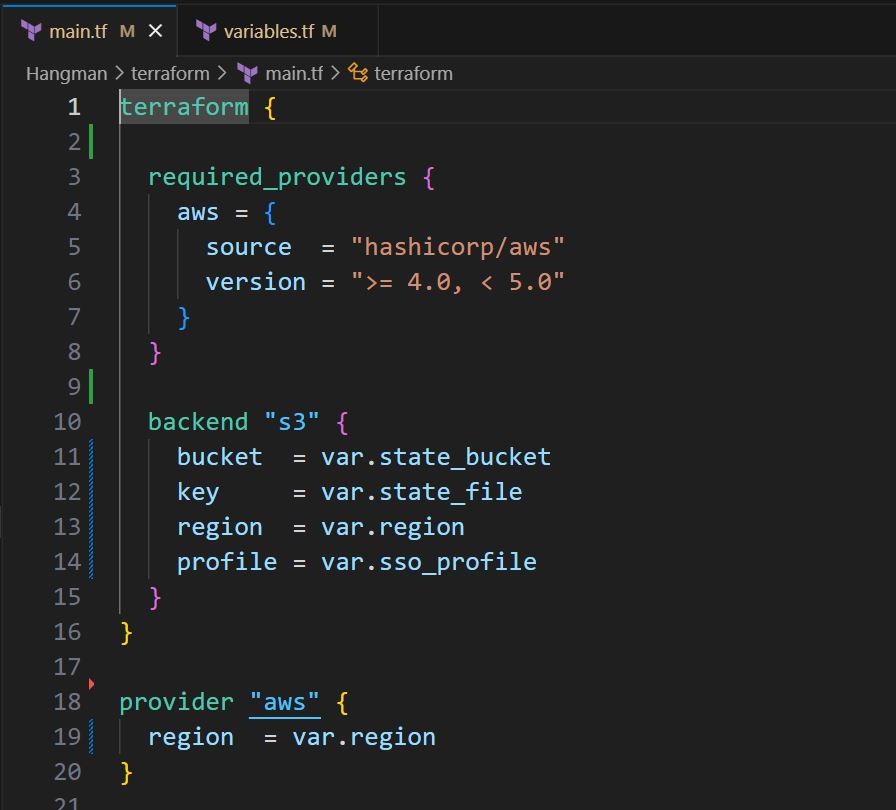Click "var.state_file" on line 12
The image size is (896, 810).
[x=422, y=492]
